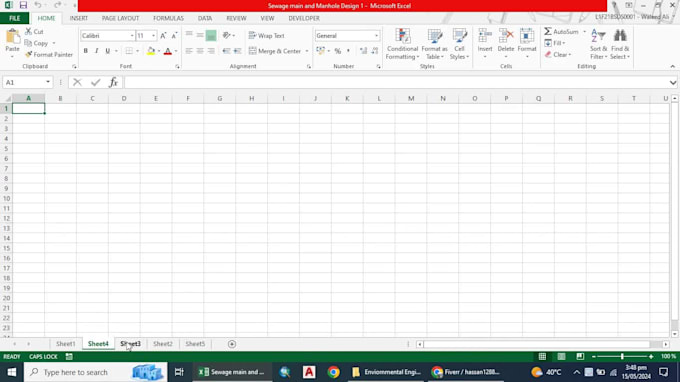Switch to Page Layout view in status bar

click(561, 356)
